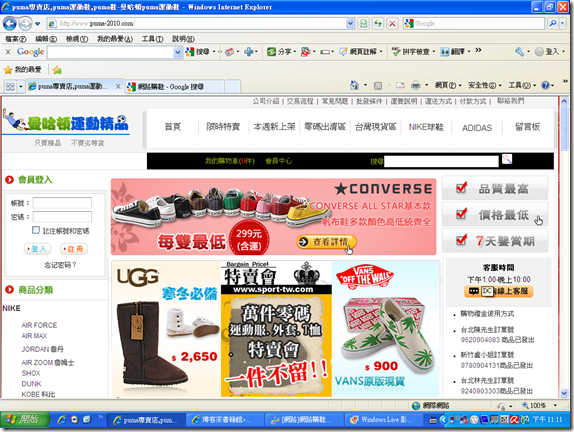Open the recent pages dropdown arrow
This screenshot has height=432, width=574.
pyautogui.click(x=37, y=24)
